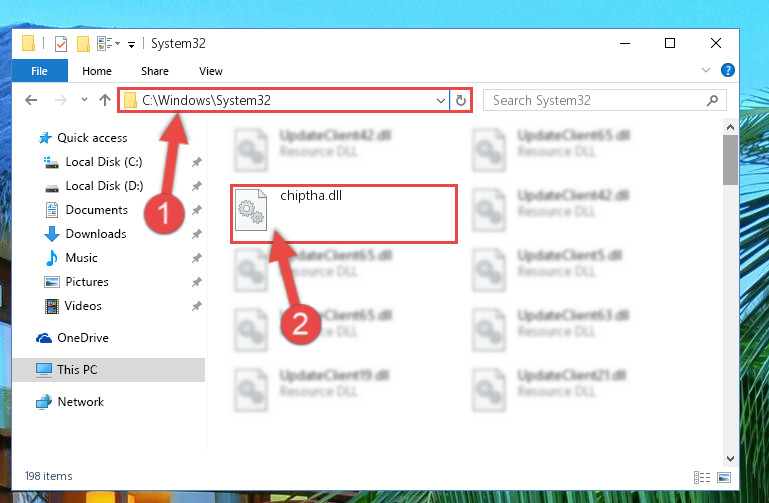The width and height of the screenshot is (769, 503).
Task: Open recent locations dropdown arrow
Action: [84, 100]
